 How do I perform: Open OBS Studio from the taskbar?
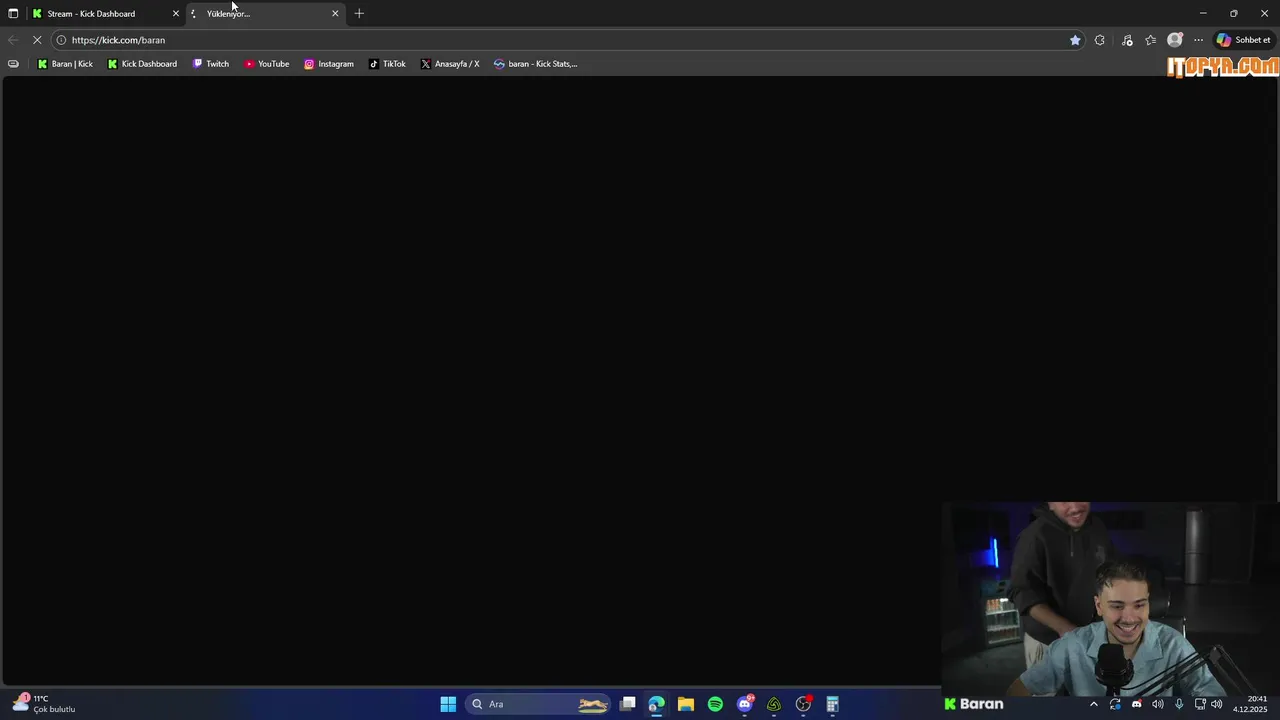click(803, 704)
